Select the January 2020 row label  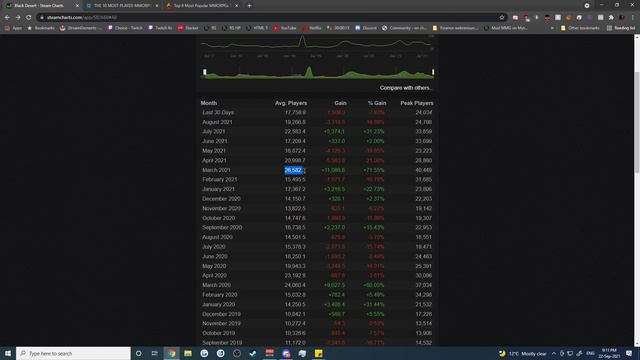218,304
